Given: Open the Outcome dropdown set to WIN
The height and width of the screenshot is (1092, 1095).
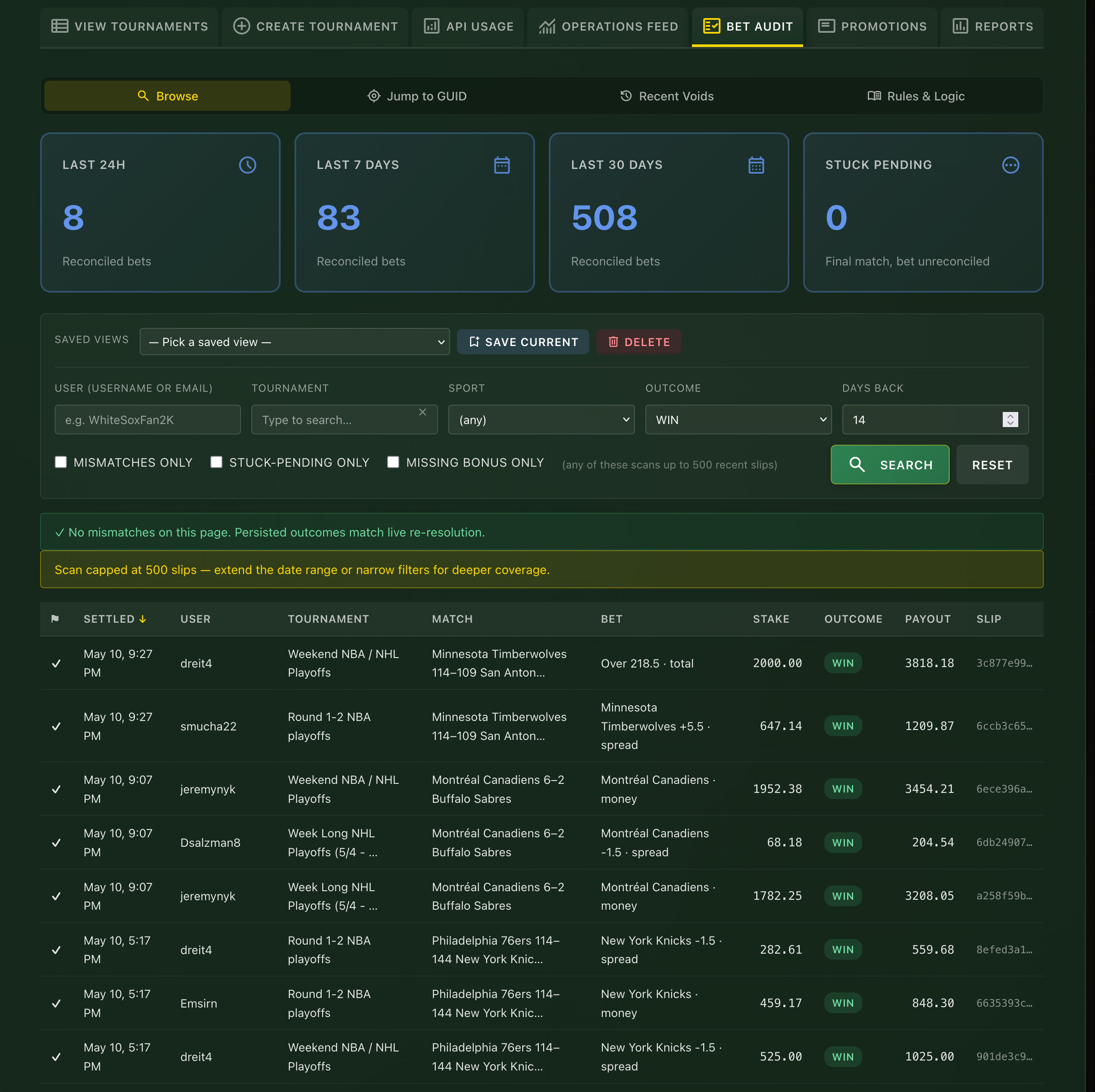Looking at the screenshot, I should tap(738, 419).
